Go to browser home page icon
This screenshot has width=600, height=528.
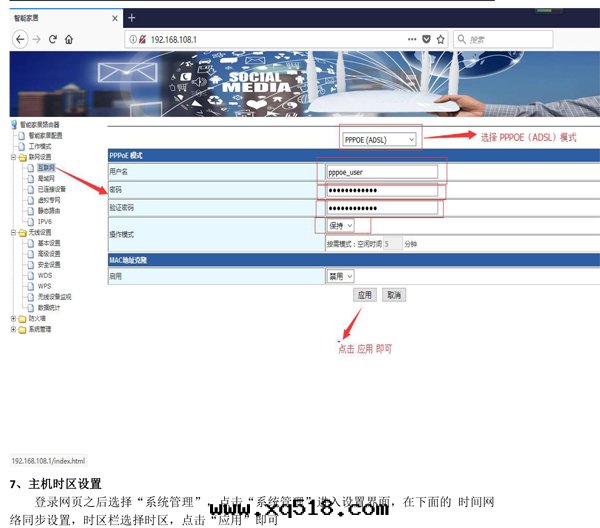(x=68, y=39)
